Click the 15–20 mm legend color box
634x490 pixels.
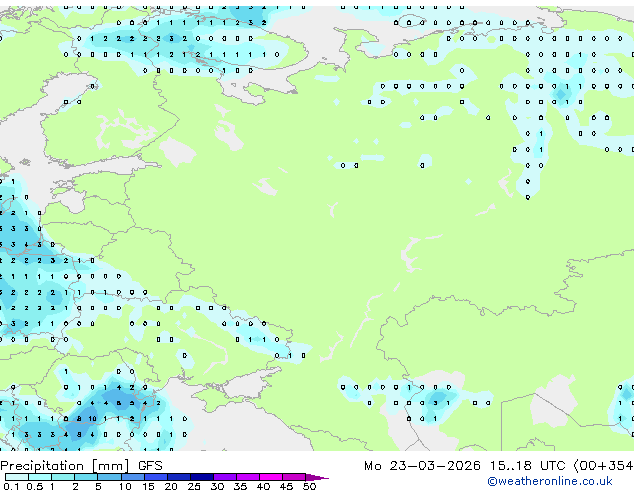click(155, 477)
